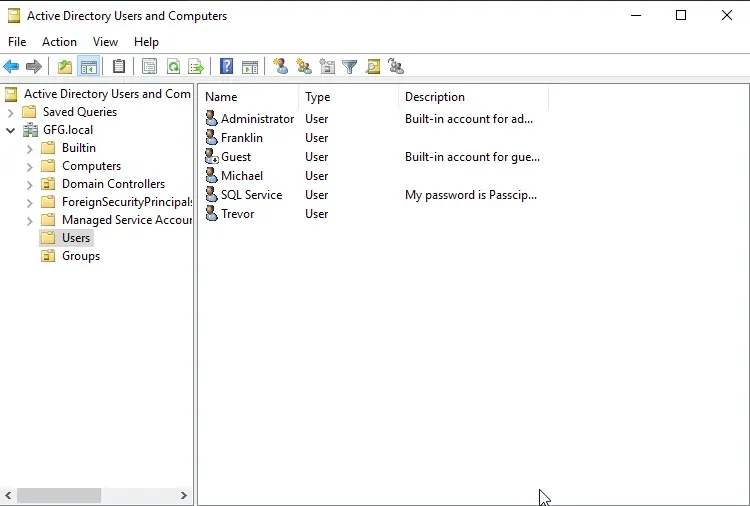Expand Managed Service Accounts node

point(30,221)
